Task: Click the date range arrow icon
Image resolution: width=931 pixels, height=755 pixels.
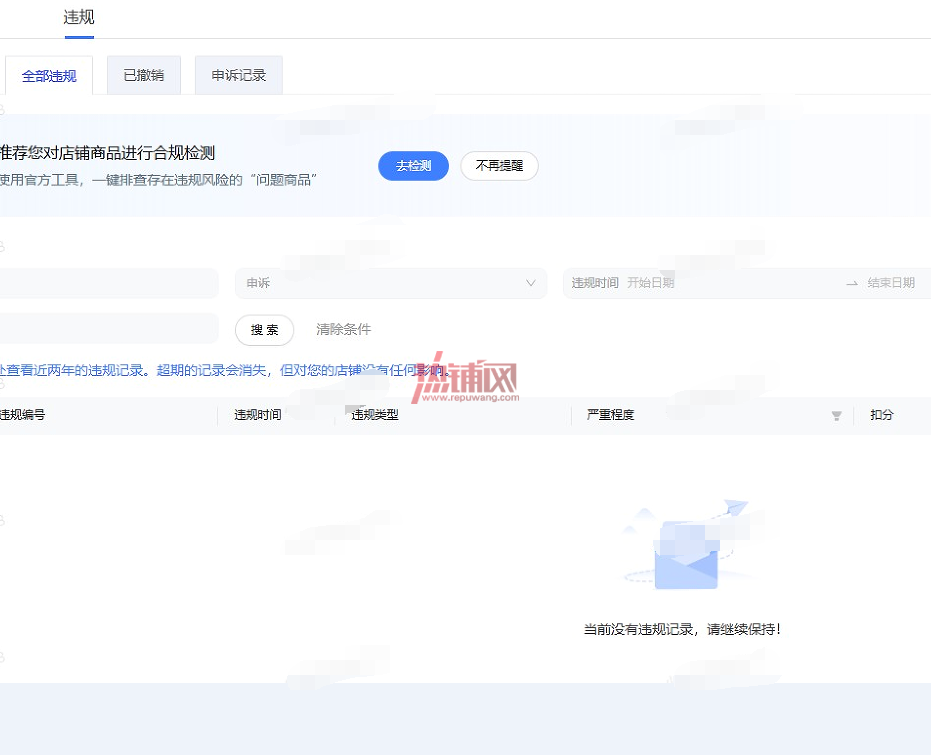Action: point(851,284)
